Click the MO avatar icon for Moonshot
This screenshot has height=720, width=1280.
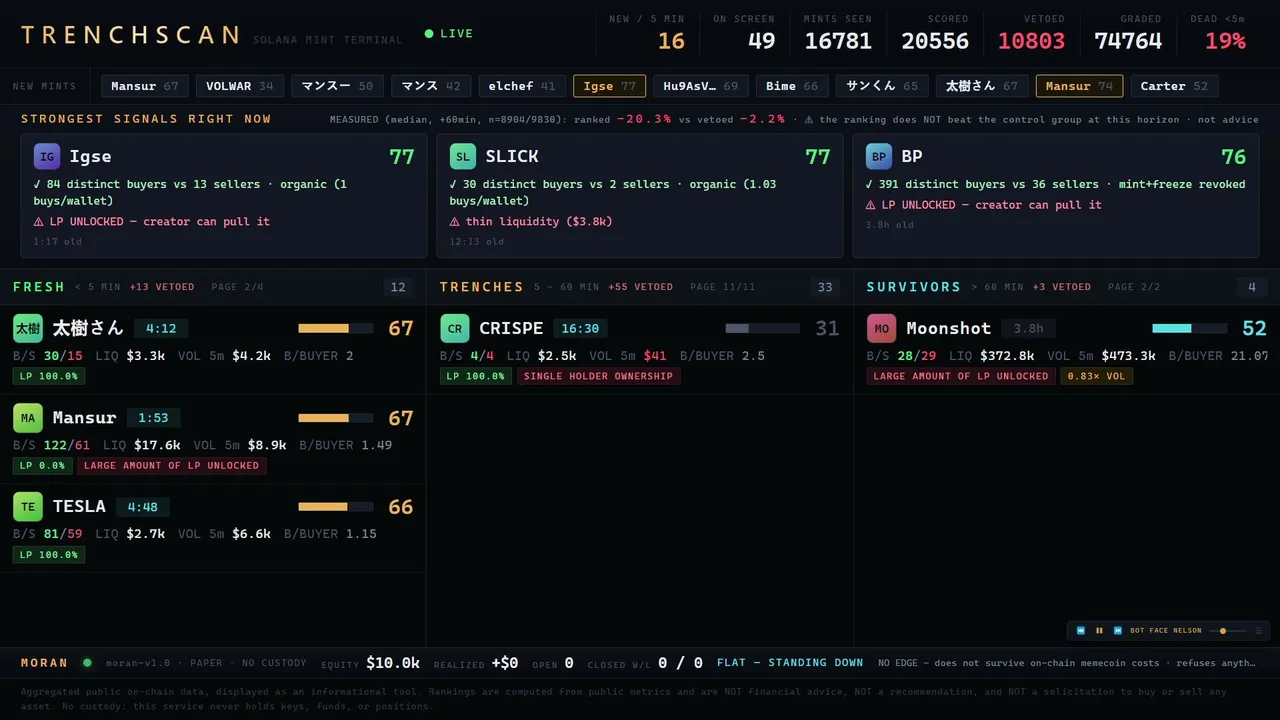pyautogui.click(x=882, y=328)
